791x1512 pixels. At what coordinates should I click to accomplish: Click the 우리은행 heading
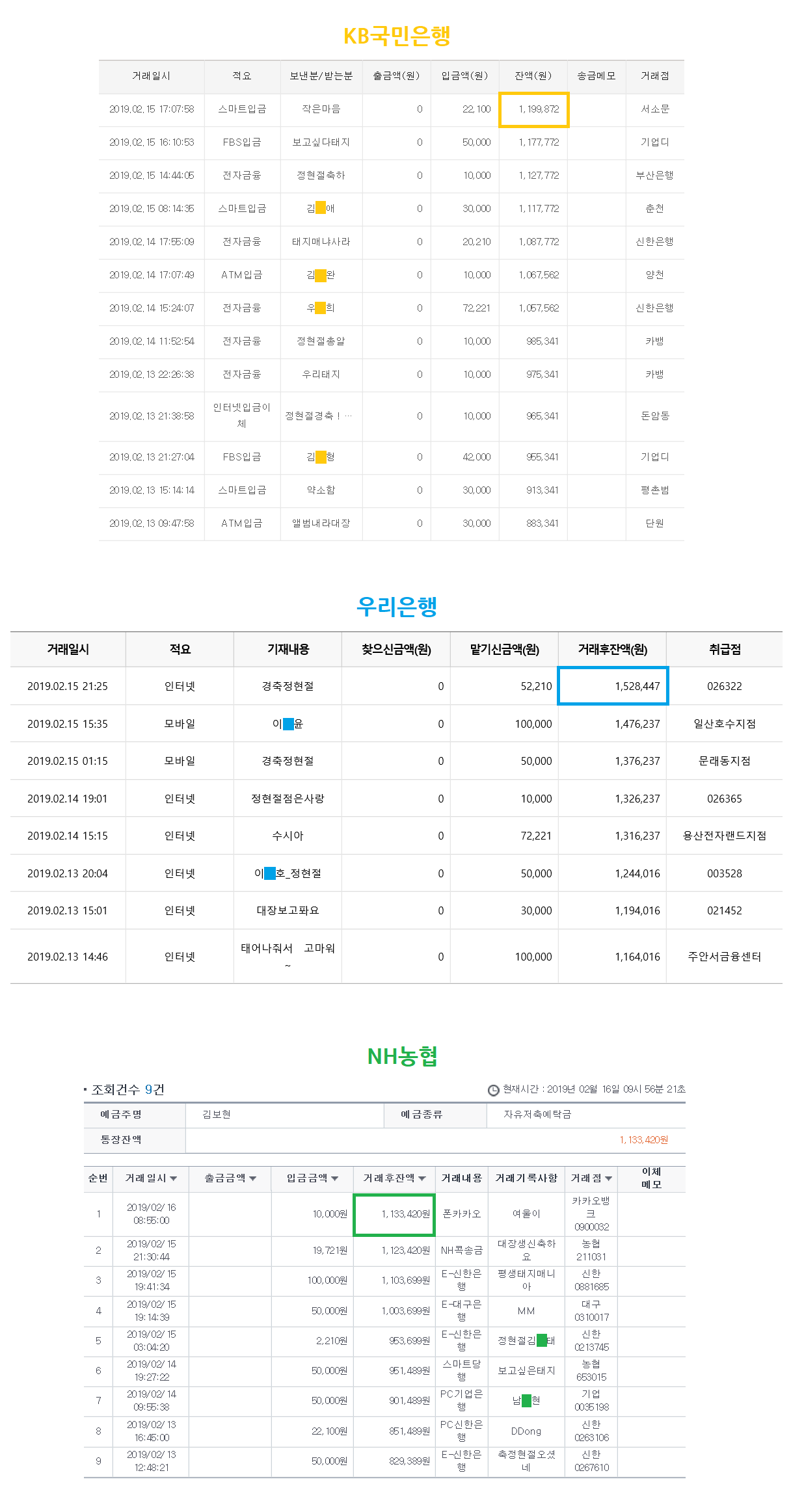pyautogui.click(x=397, y=606)
